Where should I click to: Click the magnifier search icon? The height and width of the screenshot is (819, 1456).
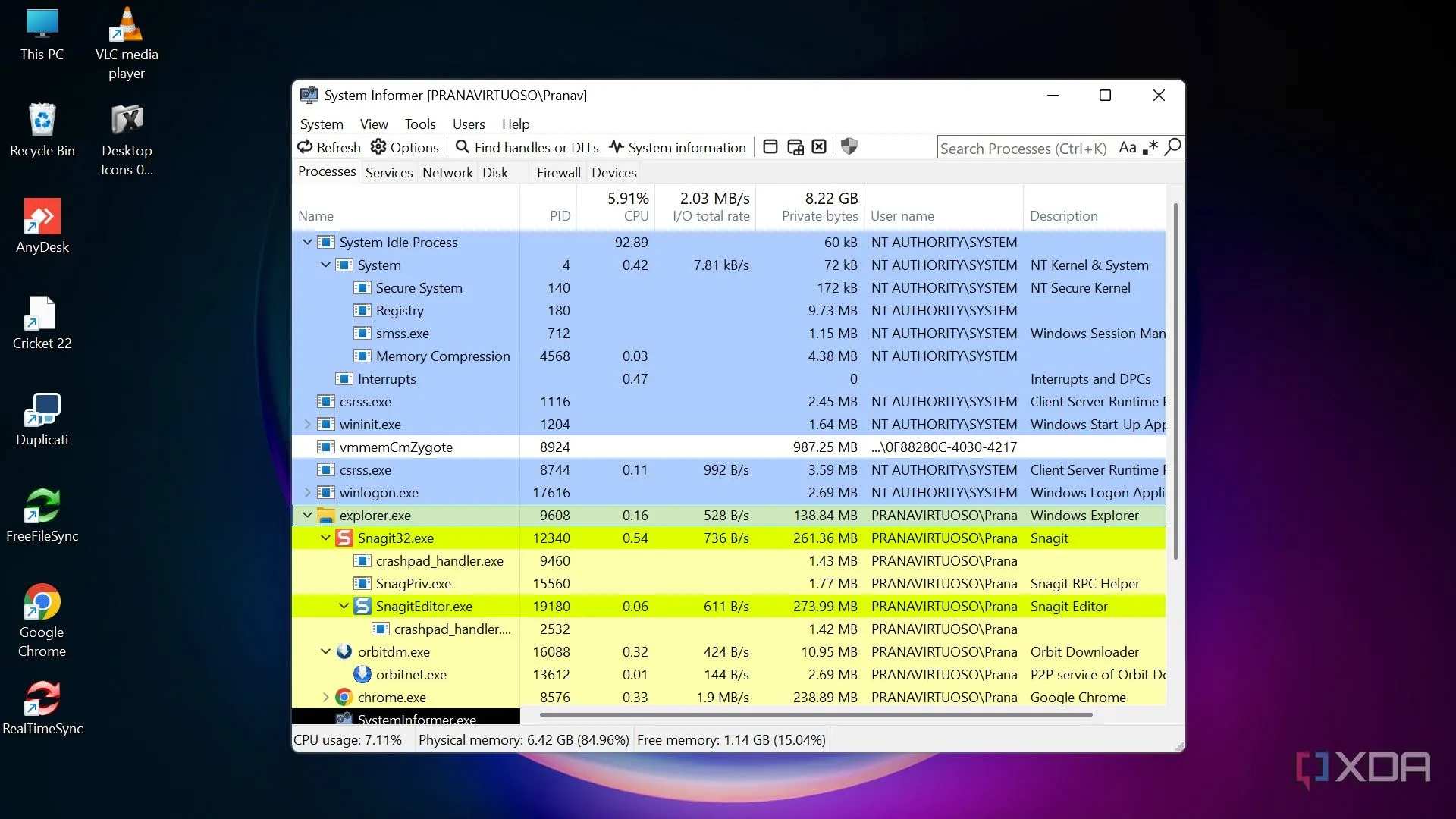1173,147
